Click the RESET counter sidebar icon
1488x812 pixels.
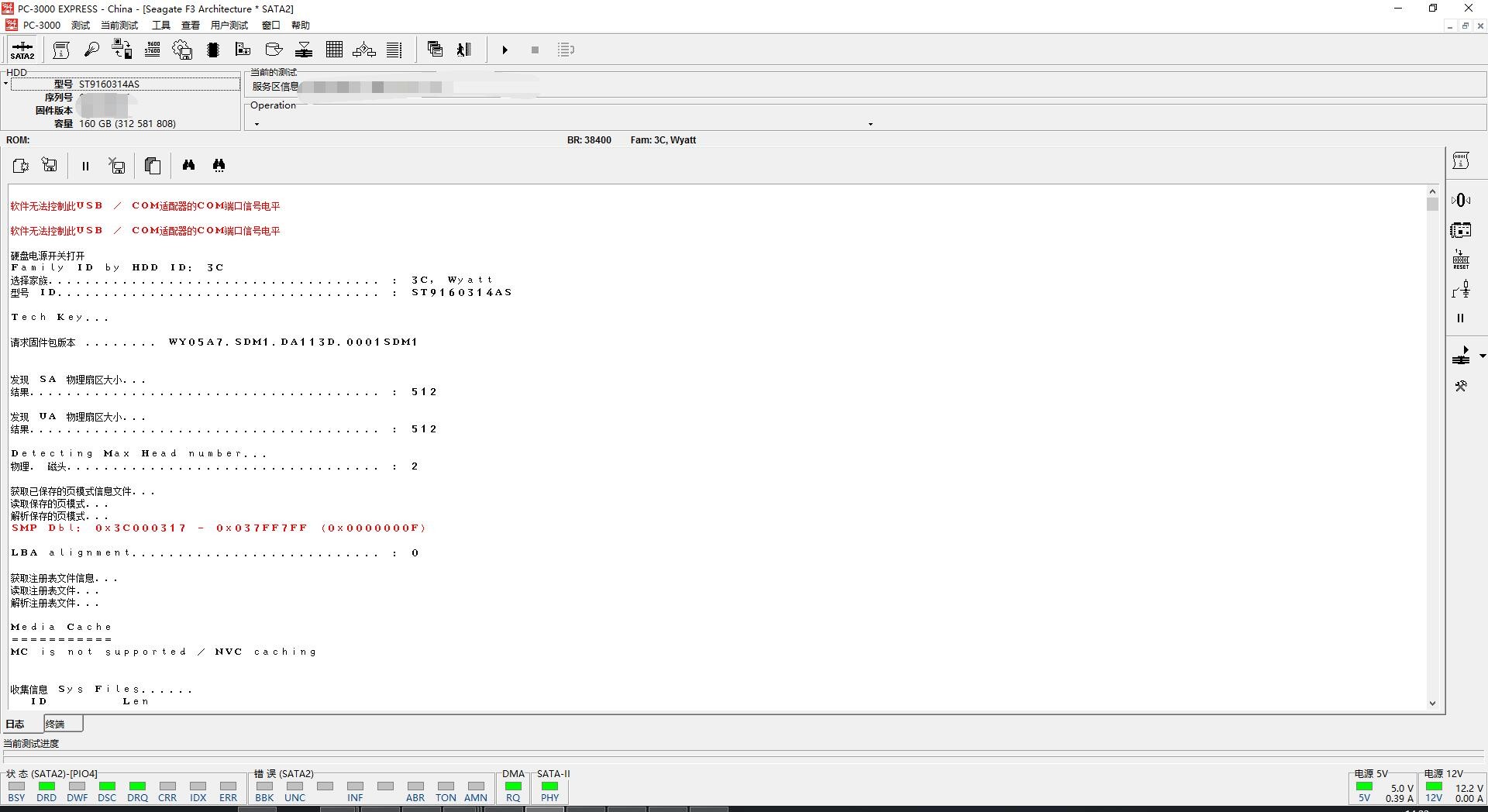[x=1461, y=260]
